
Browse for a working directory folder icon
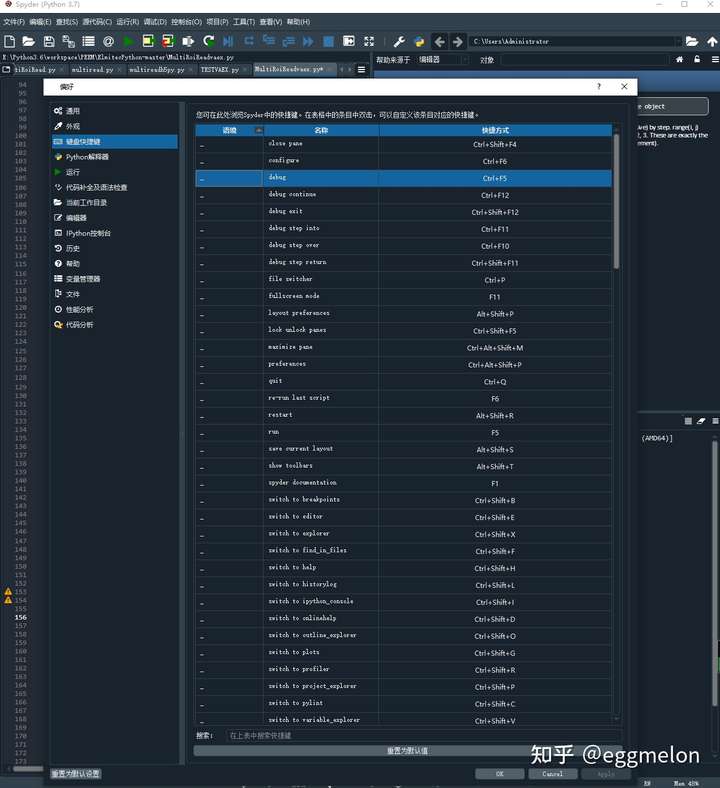692,41
